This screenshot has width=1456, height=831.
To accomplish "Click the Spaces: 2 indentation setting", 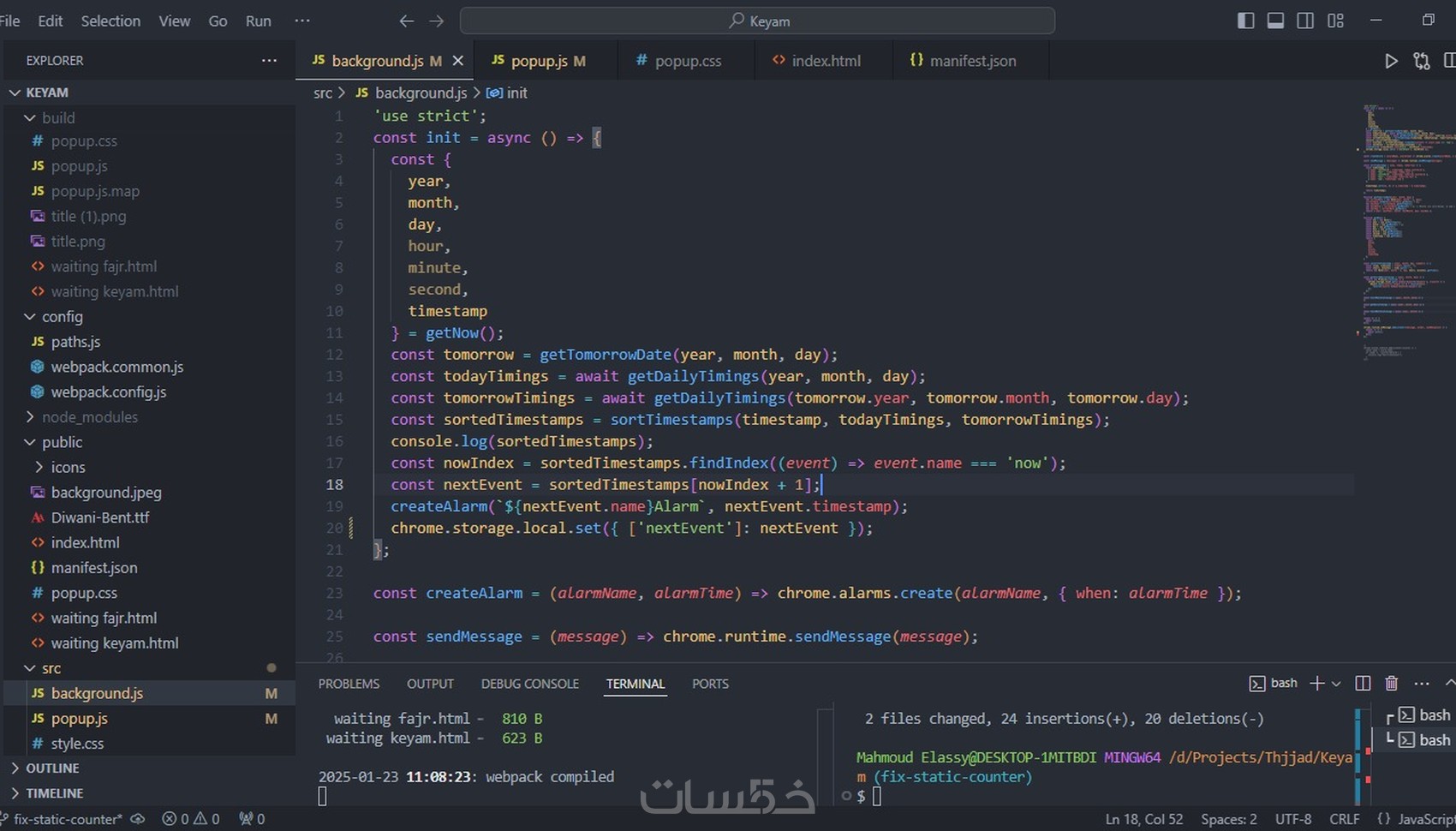I will point(1229,819).
